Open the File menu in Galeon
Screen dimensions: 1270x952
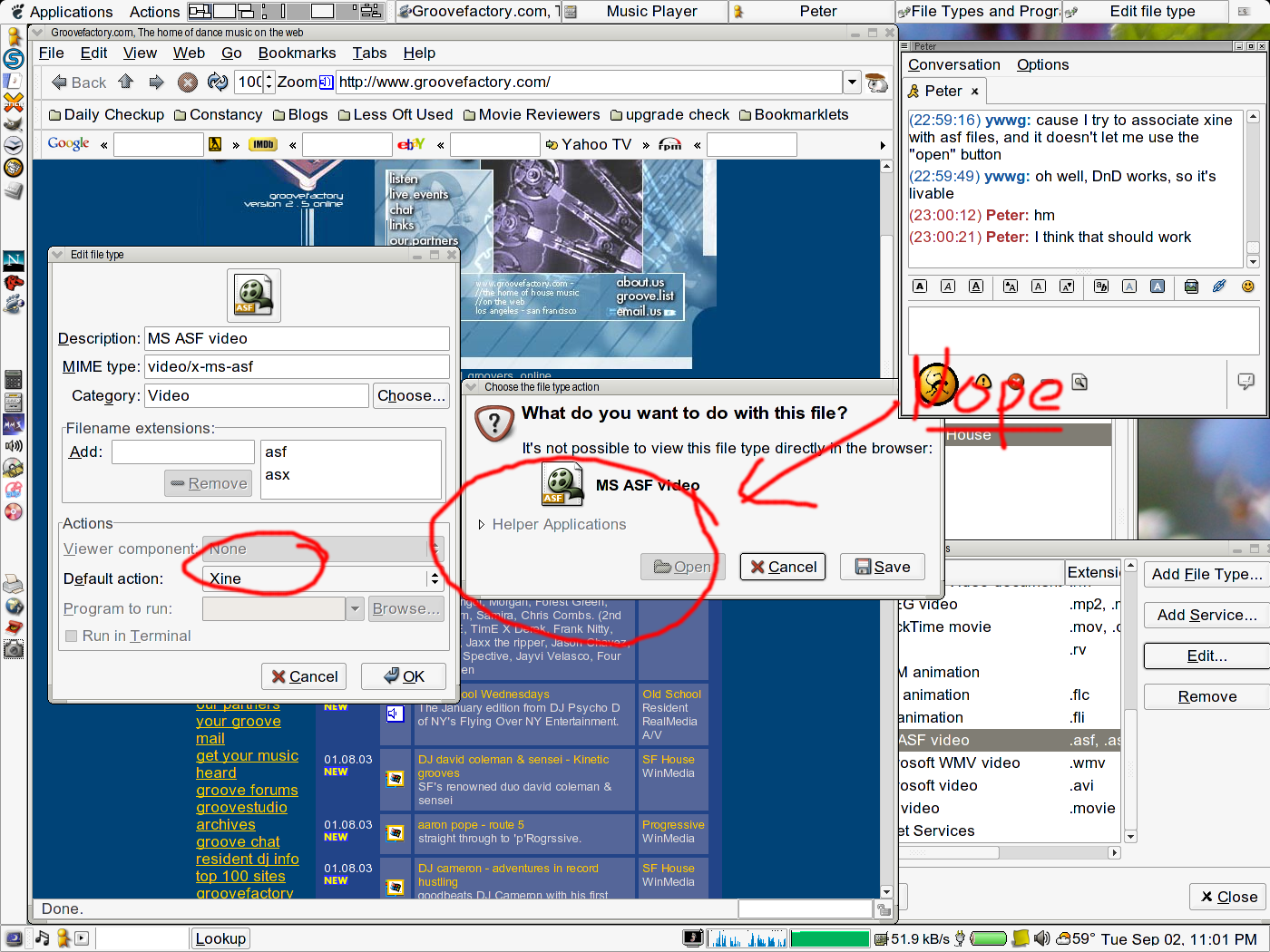(52, 53)
